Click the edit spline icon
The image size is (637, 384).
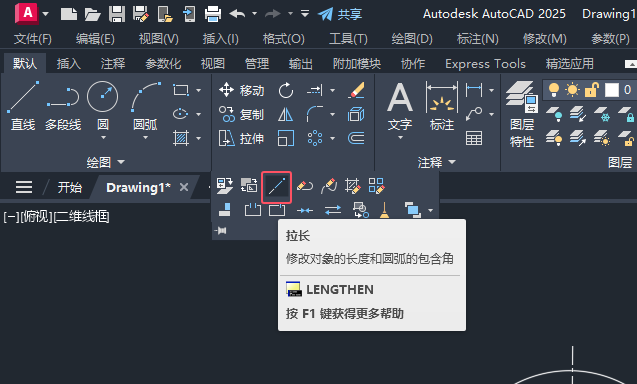[x=329, y=186]
